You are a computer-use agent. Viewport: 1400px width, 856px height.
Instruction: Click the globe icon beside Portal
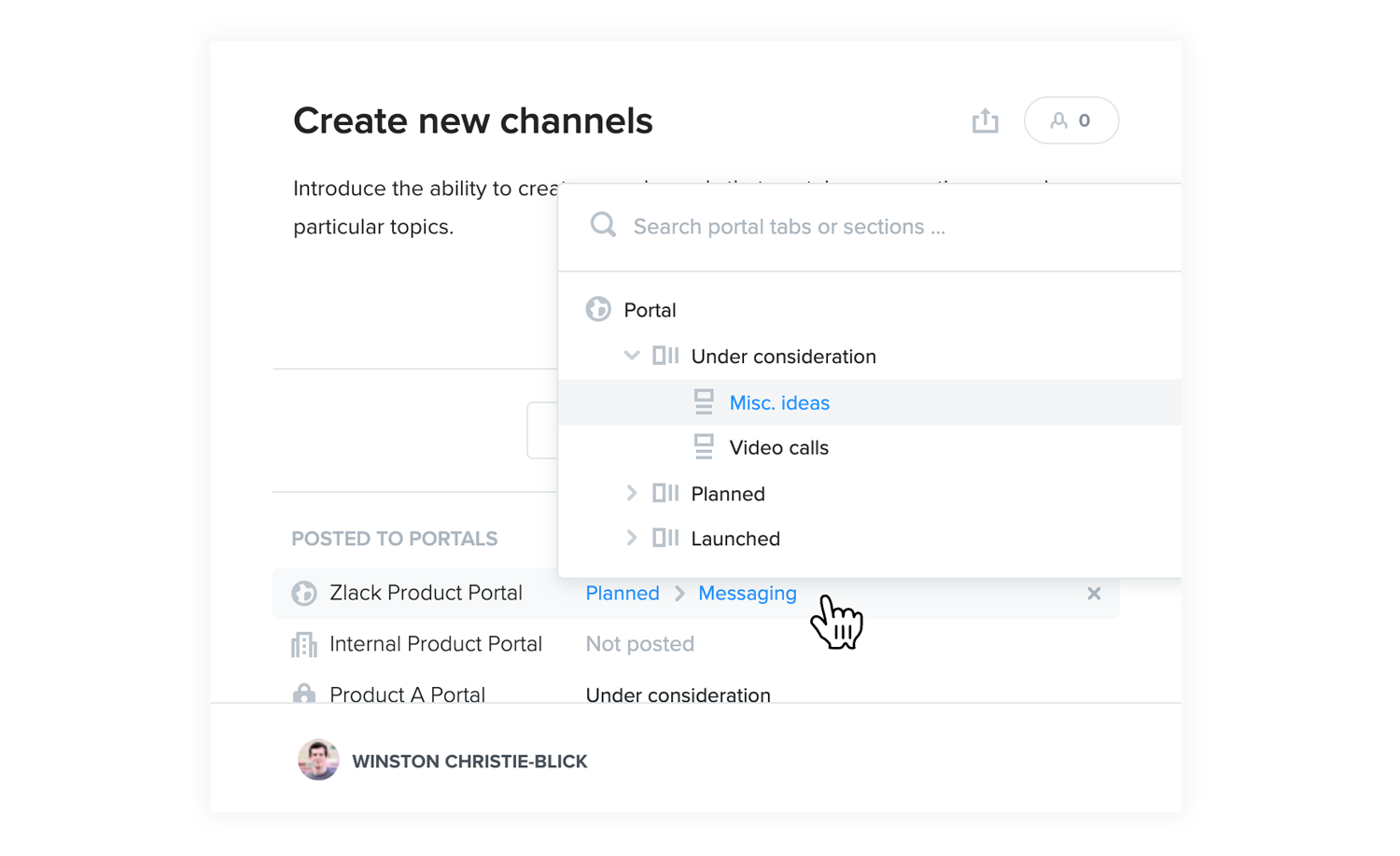pos(598,309)
